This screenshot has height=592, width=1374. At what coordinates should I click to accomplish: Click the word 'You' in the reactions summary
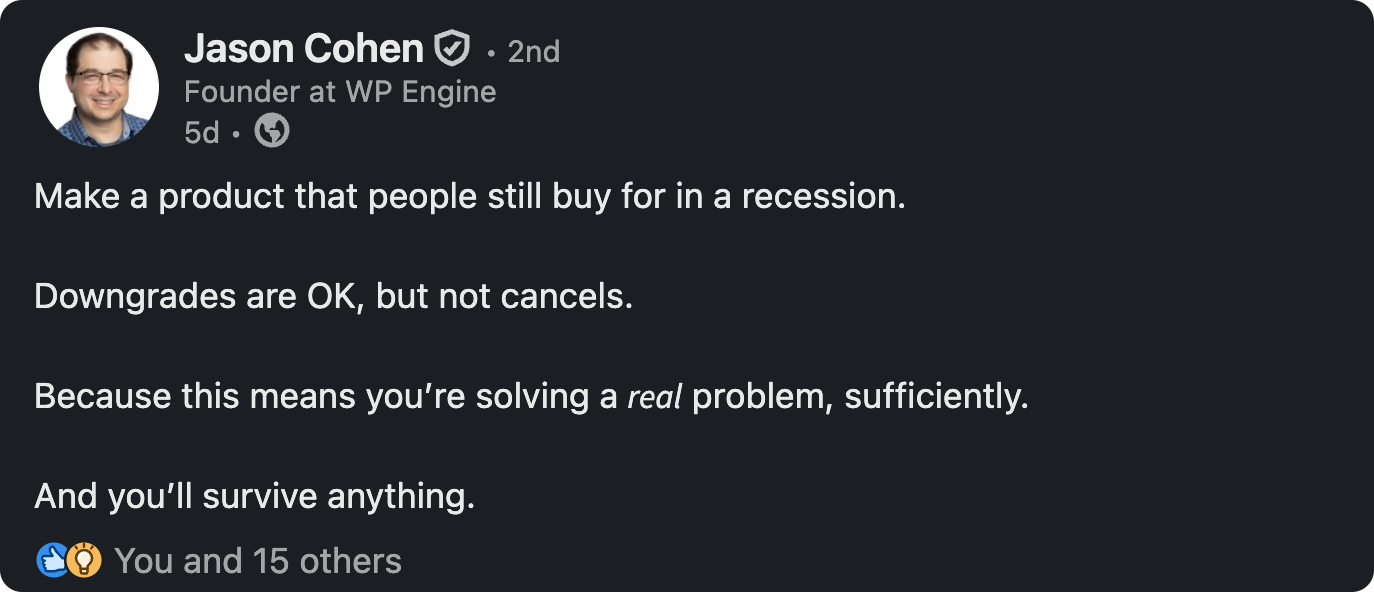tap(142, 560)
